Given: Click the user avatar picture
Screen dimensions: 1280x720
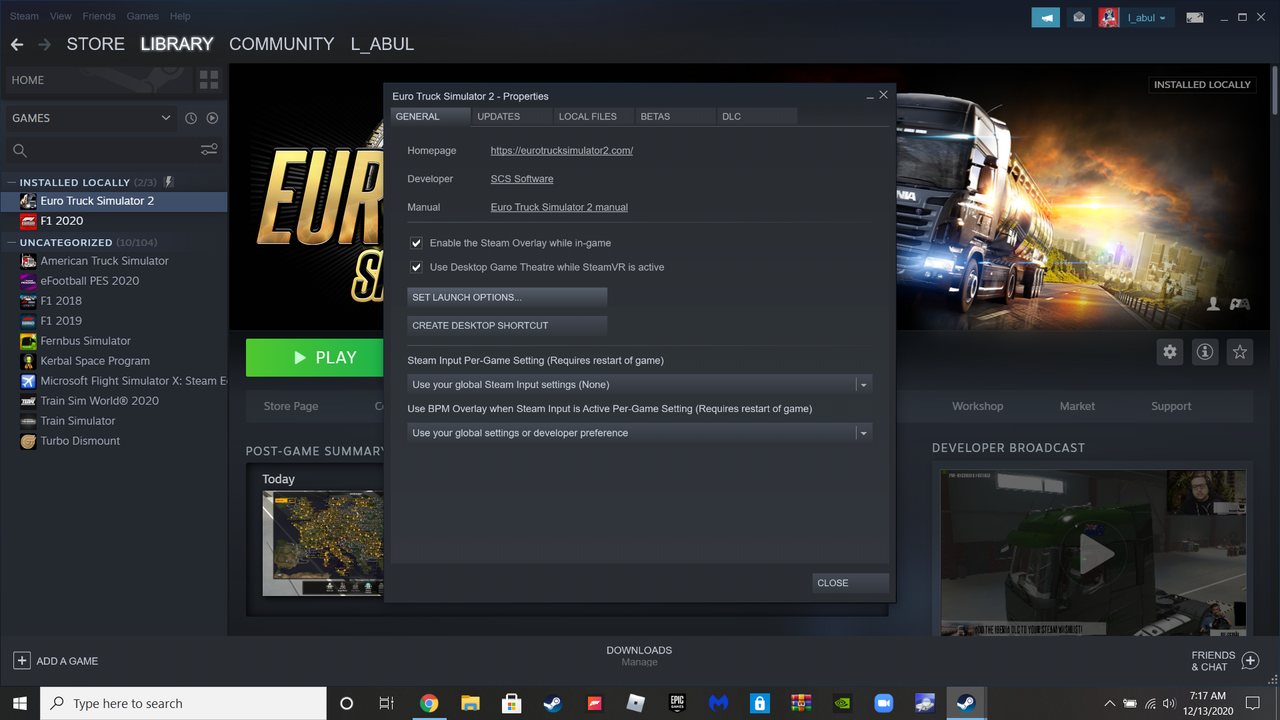Looking at the screenshot, I should (x=1108, y=17).
